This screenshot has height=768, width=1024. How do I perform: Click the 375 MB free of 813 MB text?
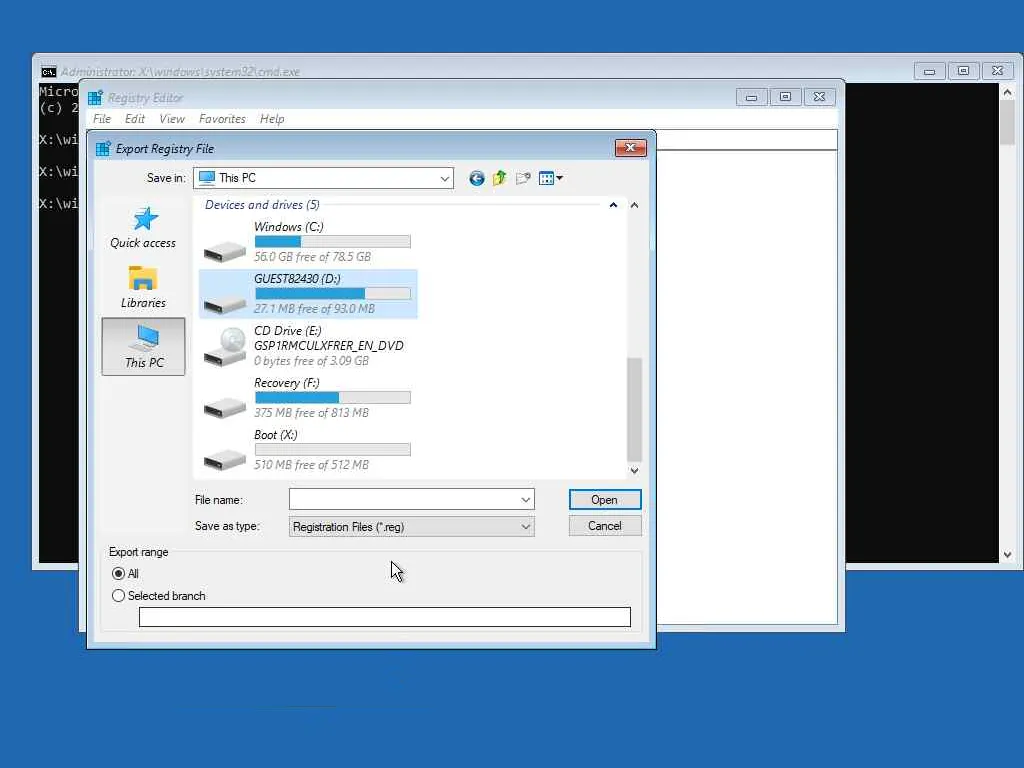[311, 413]
